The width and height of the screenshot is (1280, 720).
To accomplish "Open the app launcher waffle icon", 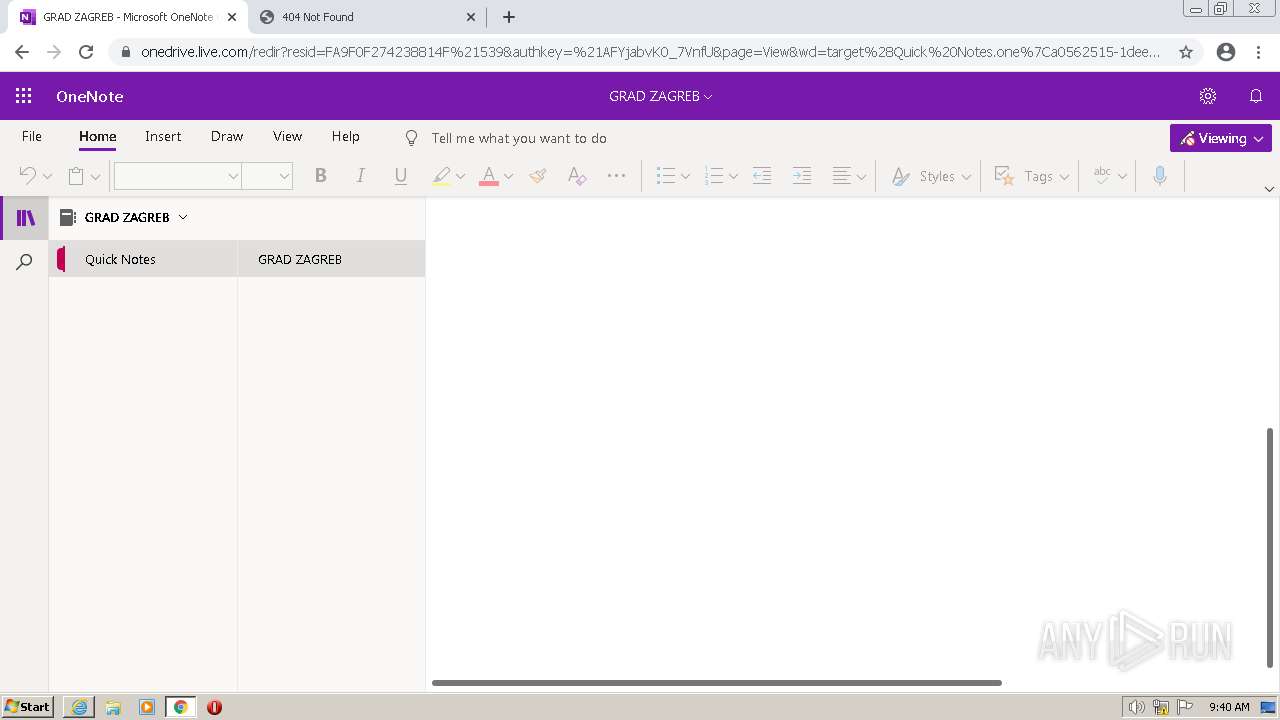I will [x=24, y=96].
